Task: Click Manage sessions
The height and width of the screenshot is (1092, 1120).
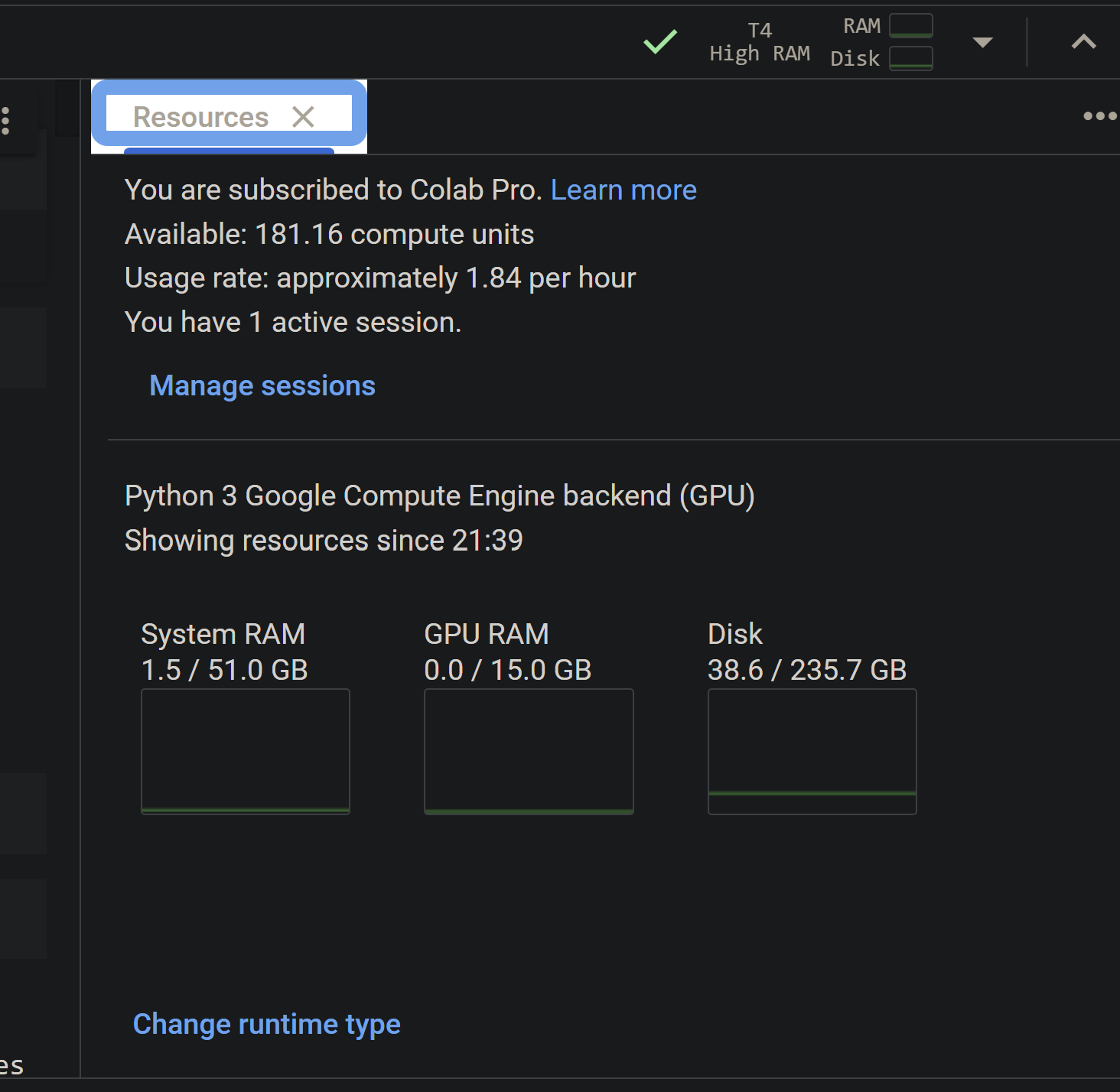Action: (x=262, y=385)
